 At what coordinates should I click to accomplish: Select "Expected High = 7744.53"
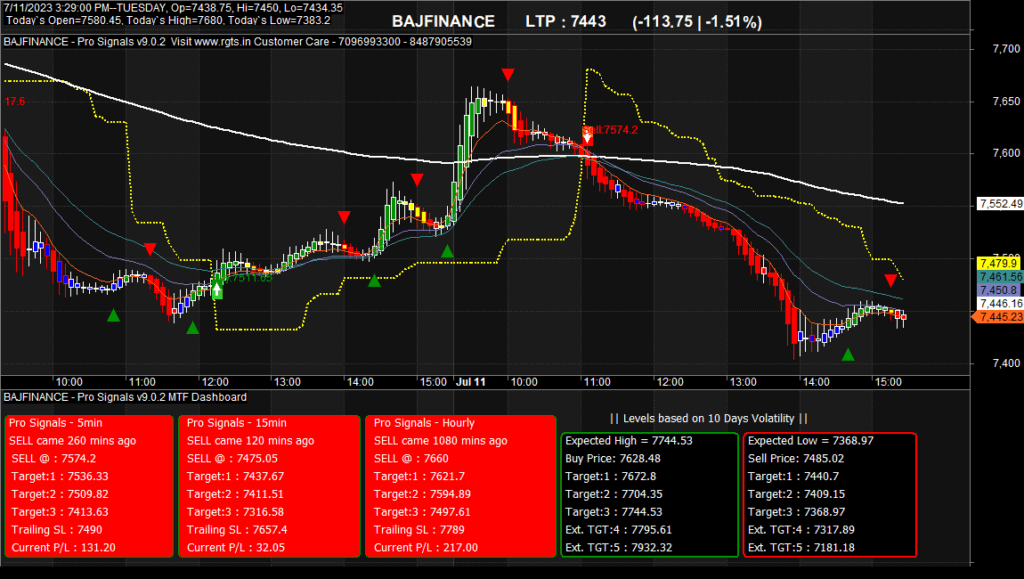coord(629,441)
